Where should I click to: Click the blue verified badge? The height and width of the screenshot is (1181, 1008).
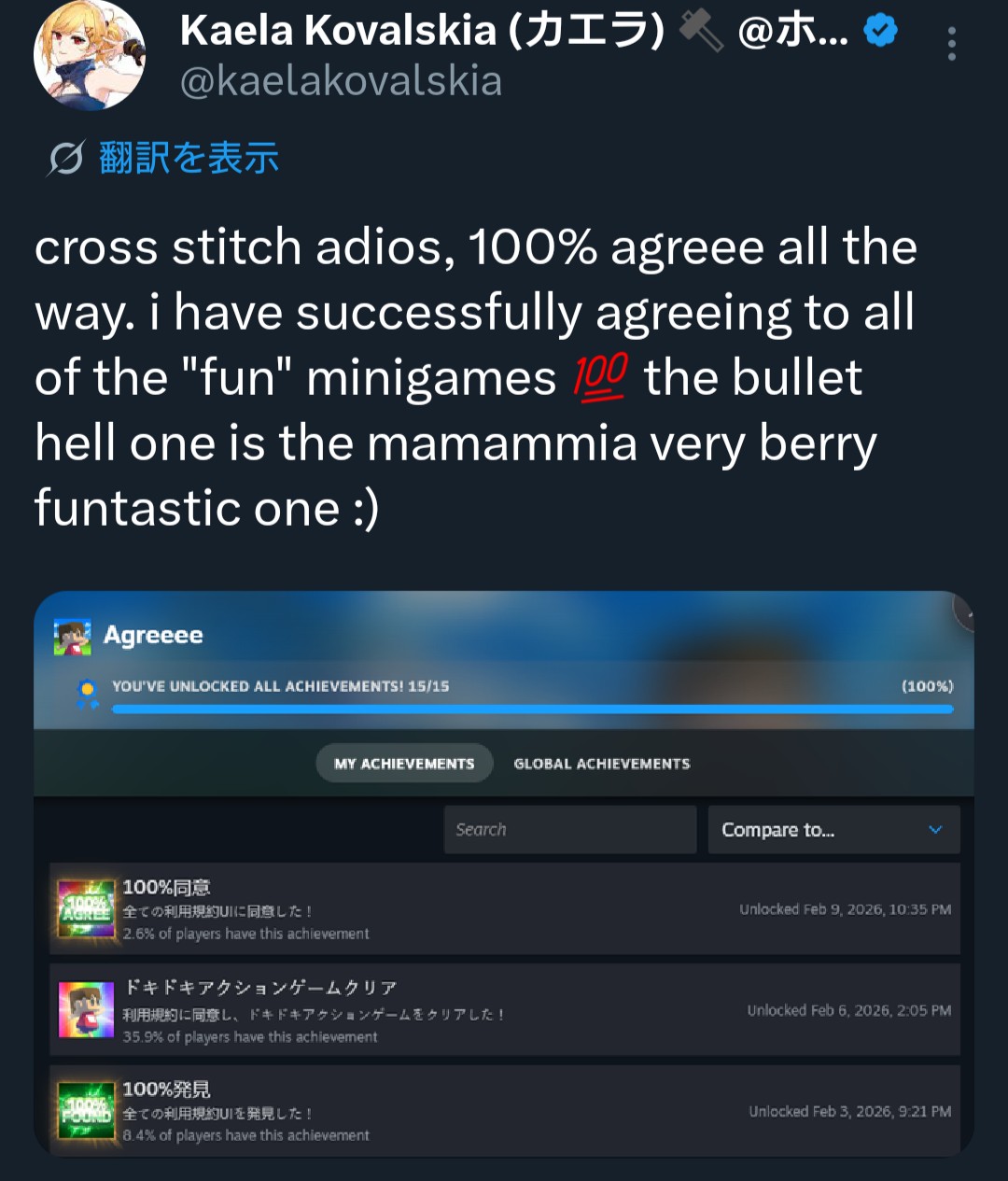point(880,32)
